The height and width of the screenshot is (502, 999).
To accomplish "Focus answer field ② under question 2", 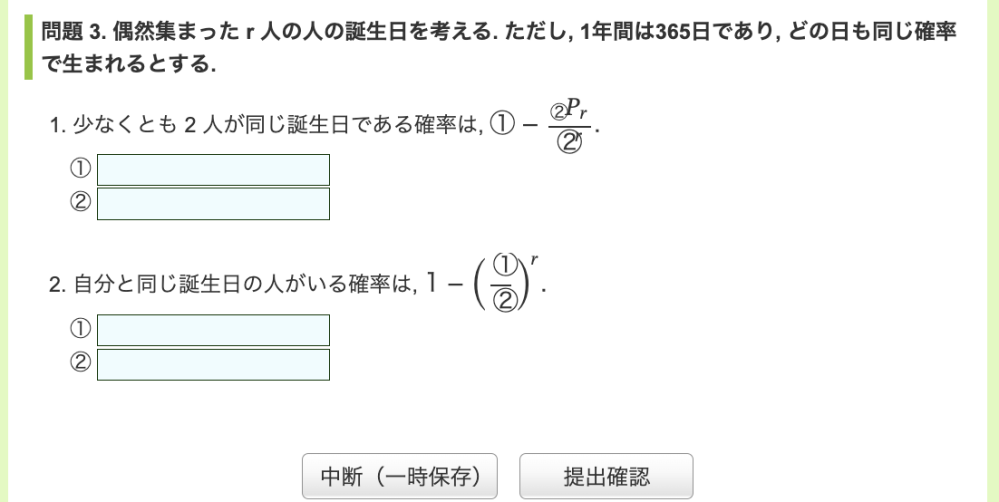I will (x=213, y=364).
